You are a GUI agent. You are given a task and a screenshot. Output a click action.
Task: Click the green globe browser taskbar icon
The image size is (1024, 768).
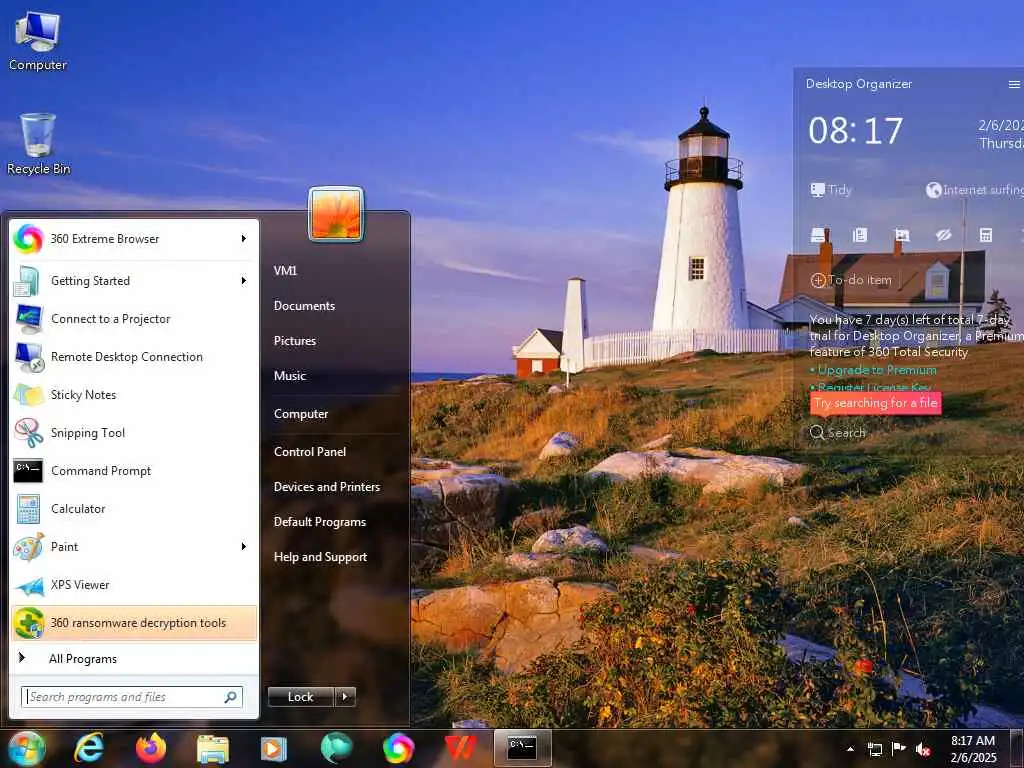pos(336,748)
